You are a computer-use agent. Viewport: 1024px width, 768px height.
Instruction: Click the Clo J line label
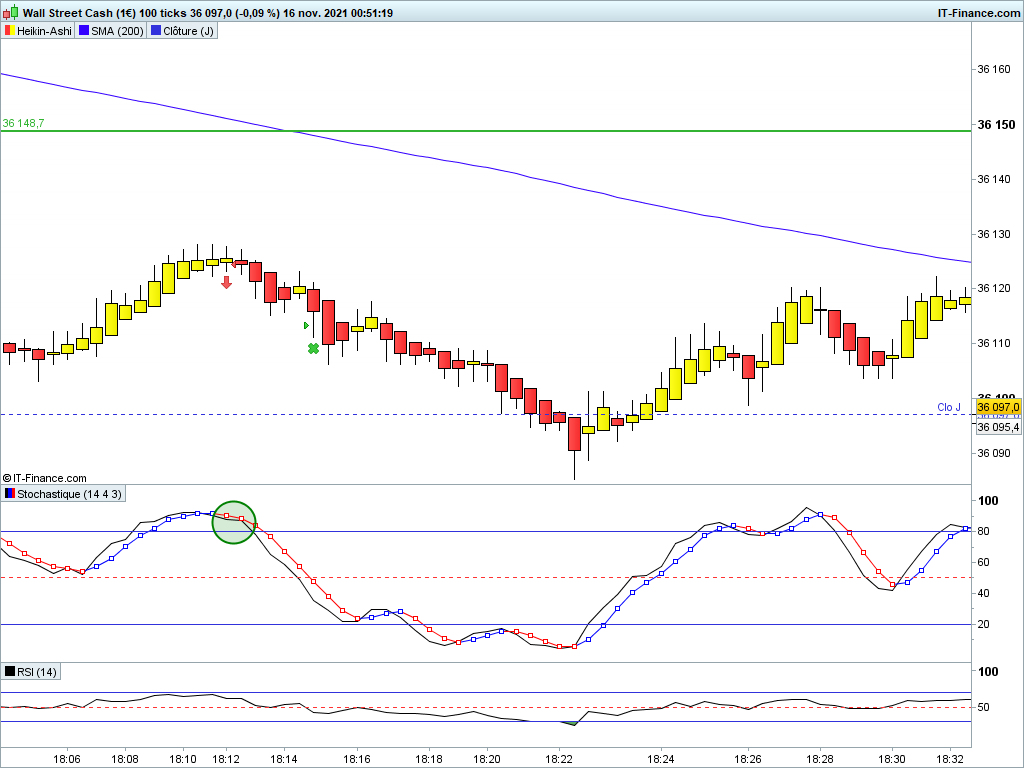tap(949, 408)
